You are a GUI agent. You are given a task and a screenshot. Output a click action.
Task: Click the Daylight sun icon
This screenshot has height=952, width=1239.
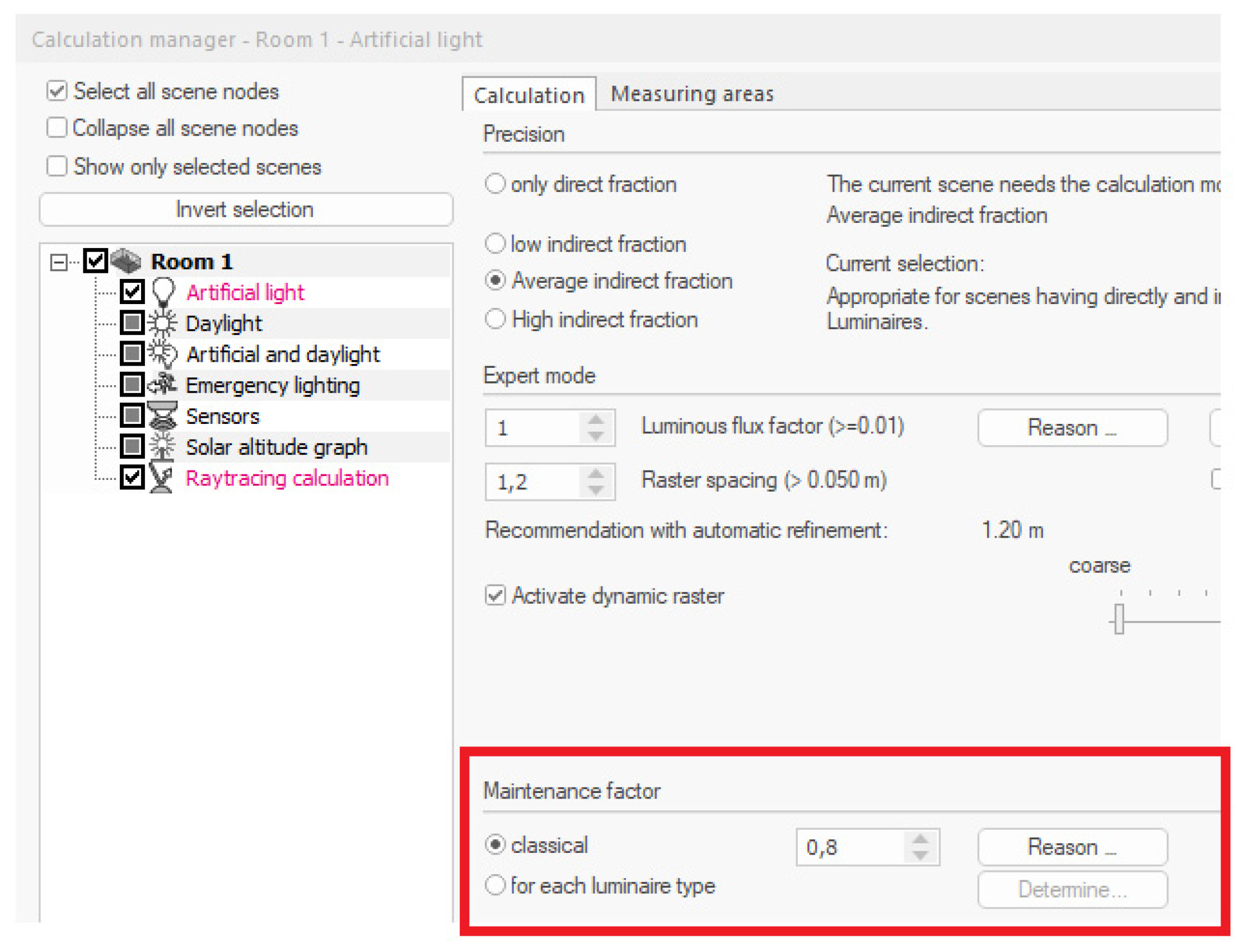[162, 323]
